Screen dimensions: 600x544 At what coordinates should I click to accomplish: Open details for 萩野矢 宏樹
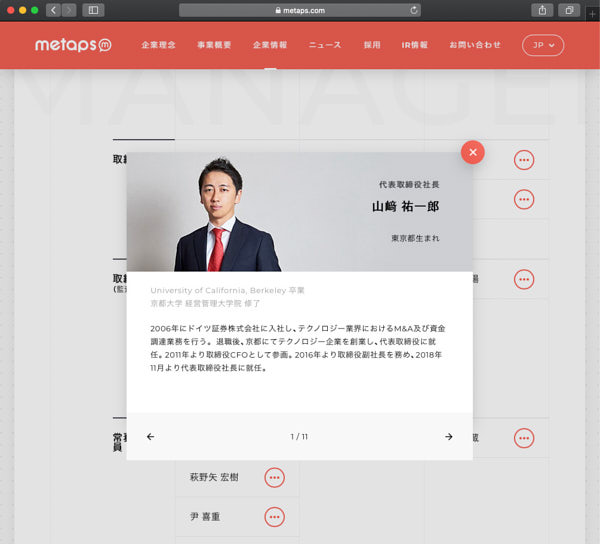click(x=274, y=478)
